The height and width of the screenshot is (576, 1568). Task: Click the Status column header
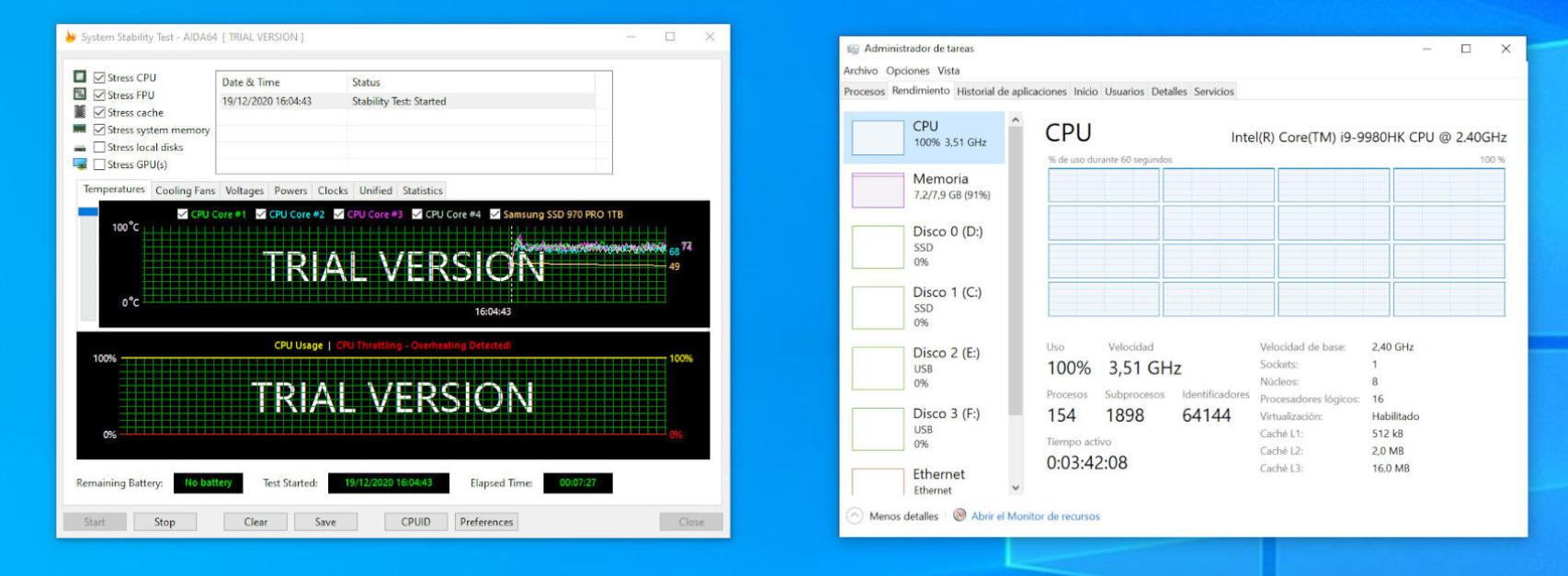tap(471, 82)
